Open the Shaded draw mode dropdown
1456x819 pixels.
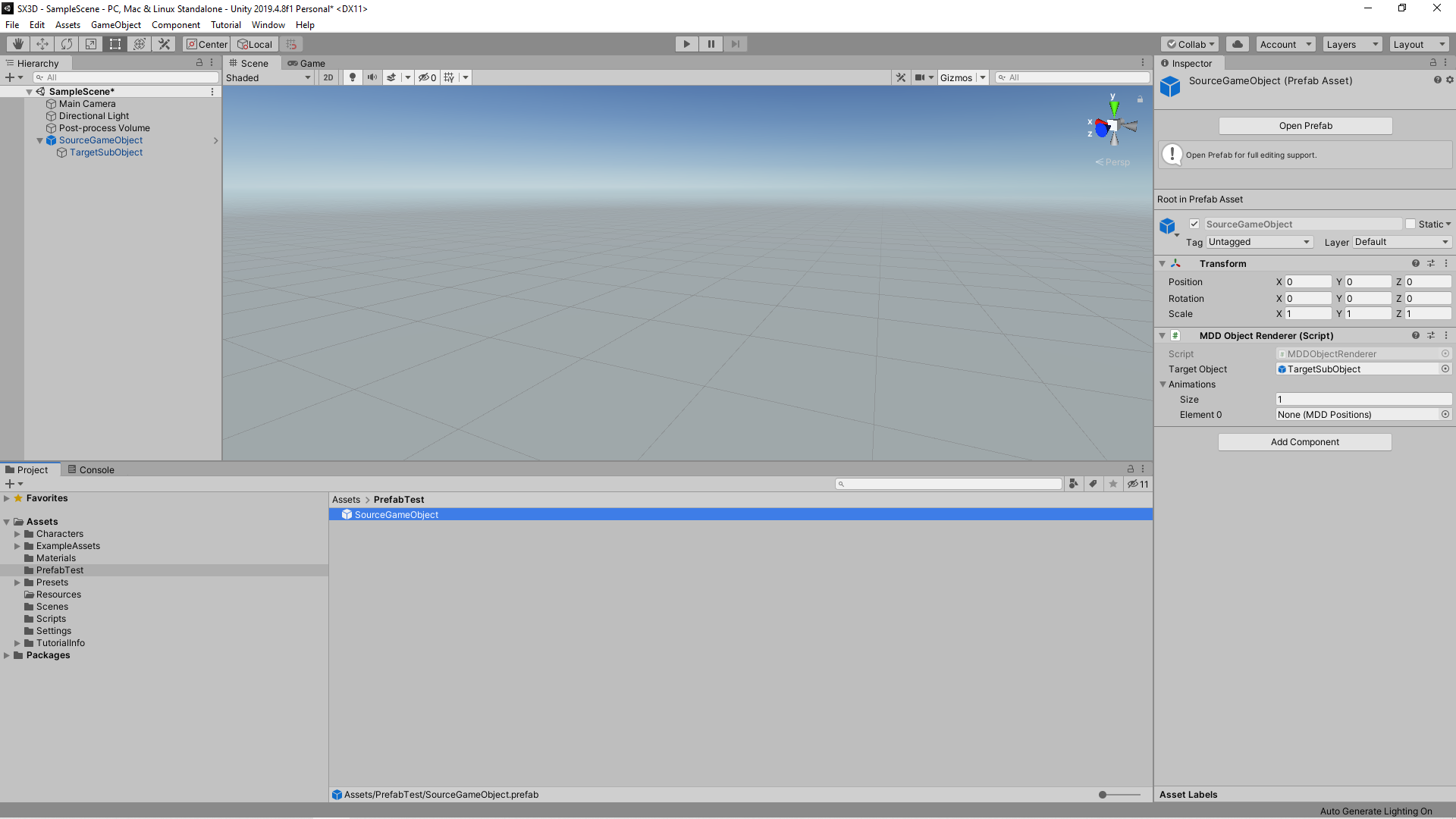pyautogui.click(x=268, y=77)
